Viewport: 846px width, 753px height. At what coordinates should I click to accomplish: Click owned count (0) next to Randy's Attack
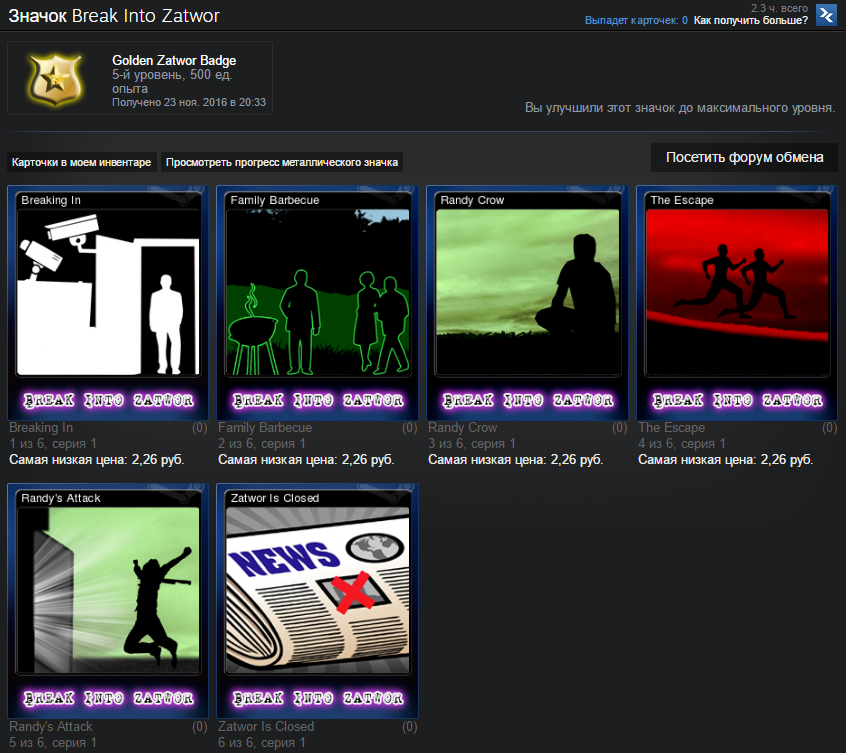[x=200, y=727]
